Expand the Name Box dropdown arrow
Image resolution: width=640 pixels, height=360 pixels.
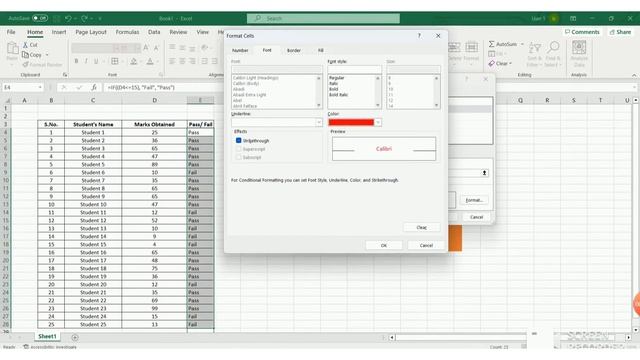[40, 87]
